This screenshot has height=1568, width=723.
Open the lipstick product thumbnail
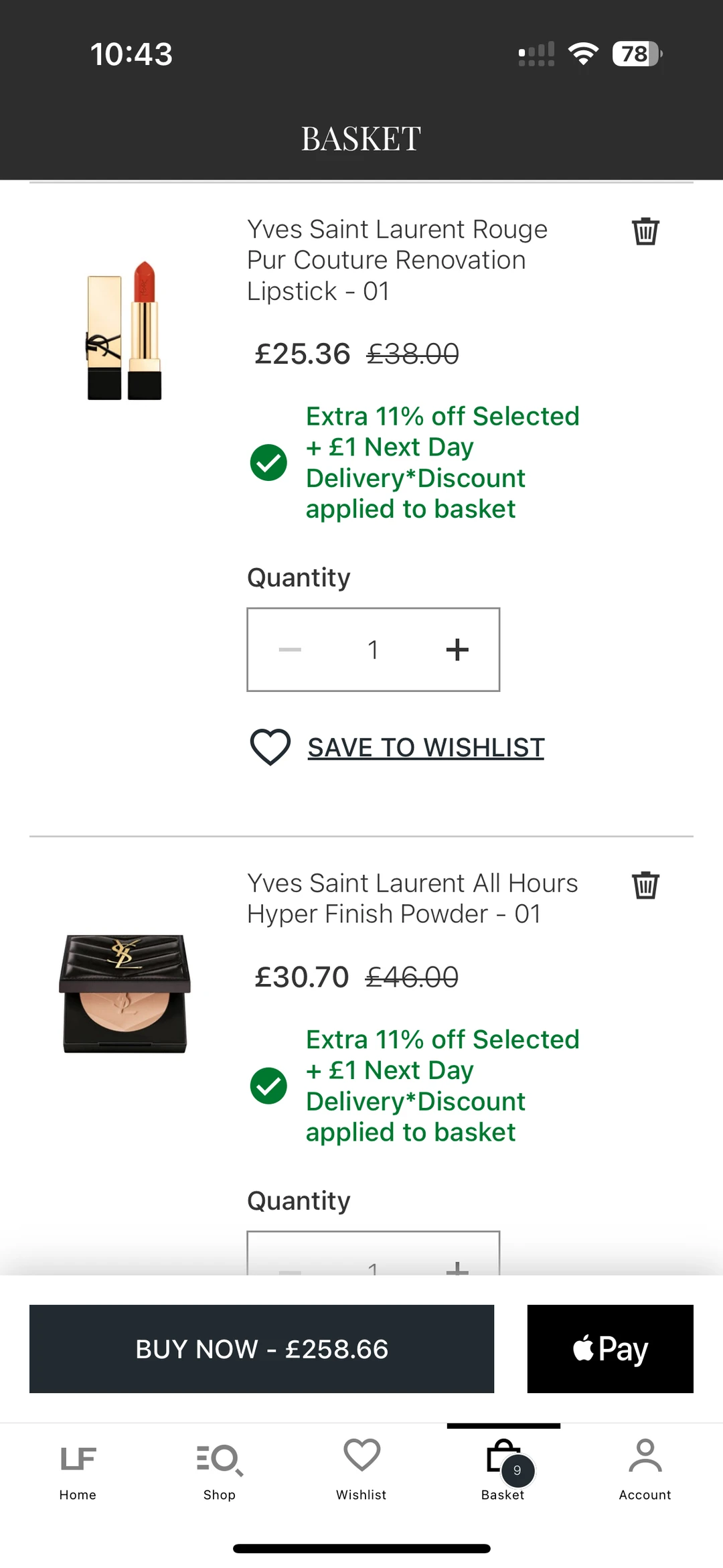point(125,330)
